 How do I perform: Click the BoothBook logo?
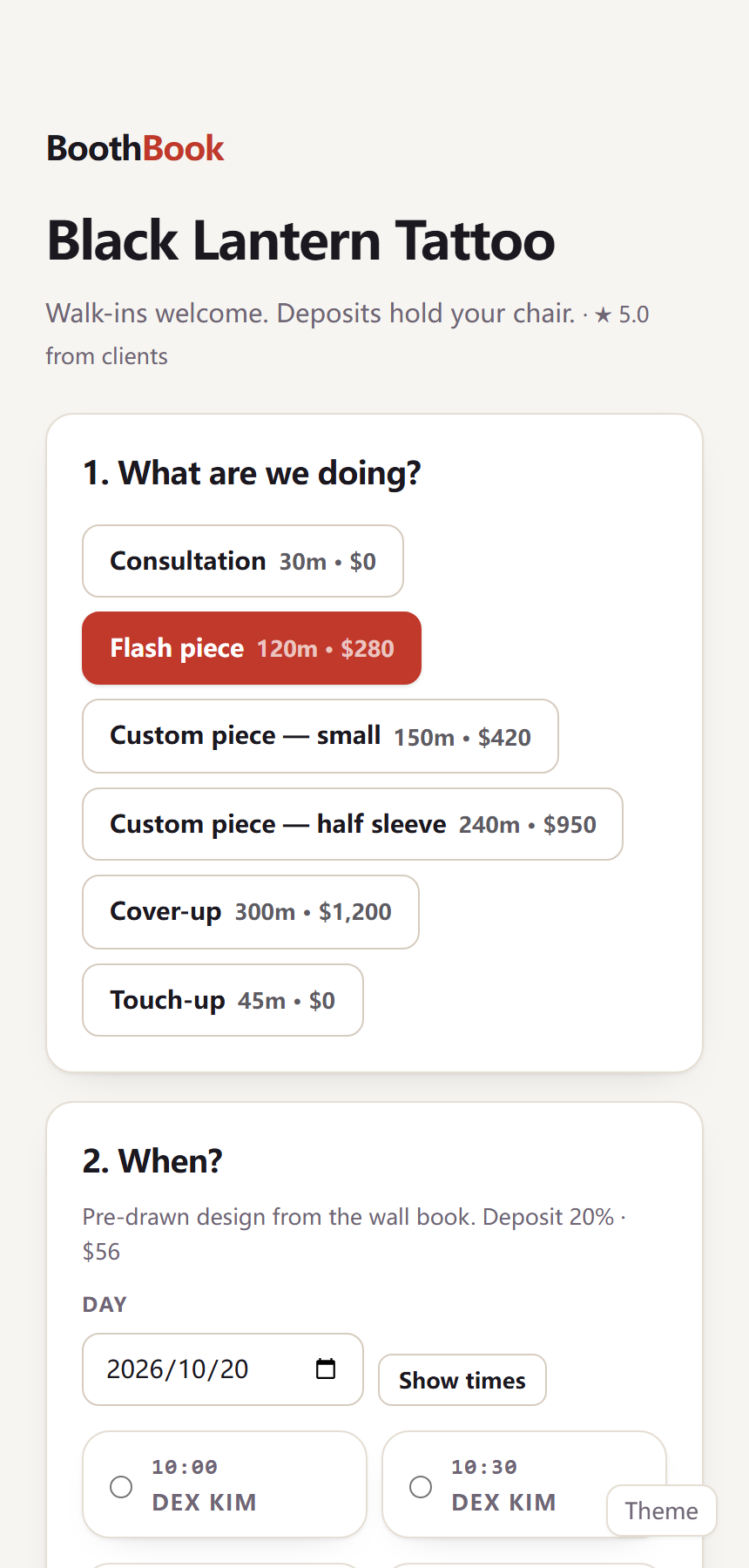(x=135, y=148)
